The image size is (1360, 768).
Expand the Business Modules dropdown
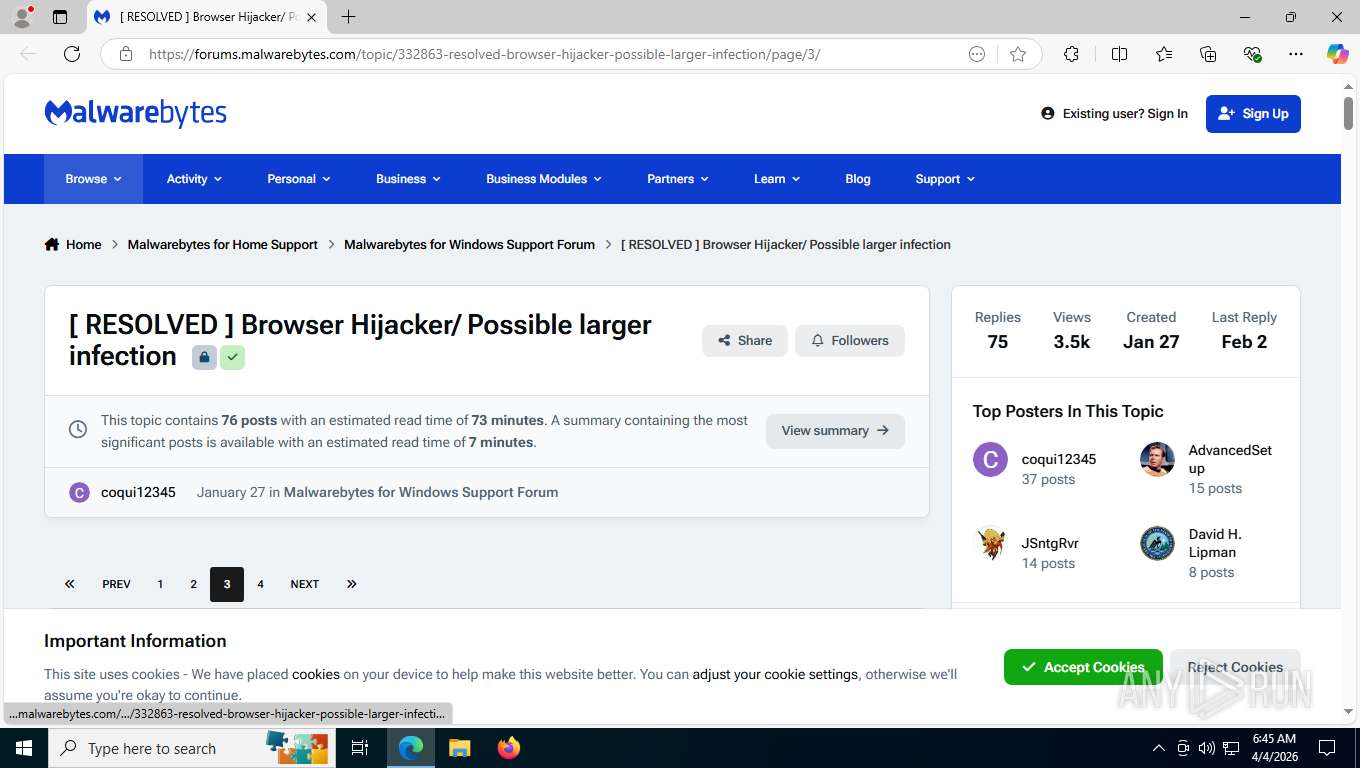pos(544,179)
